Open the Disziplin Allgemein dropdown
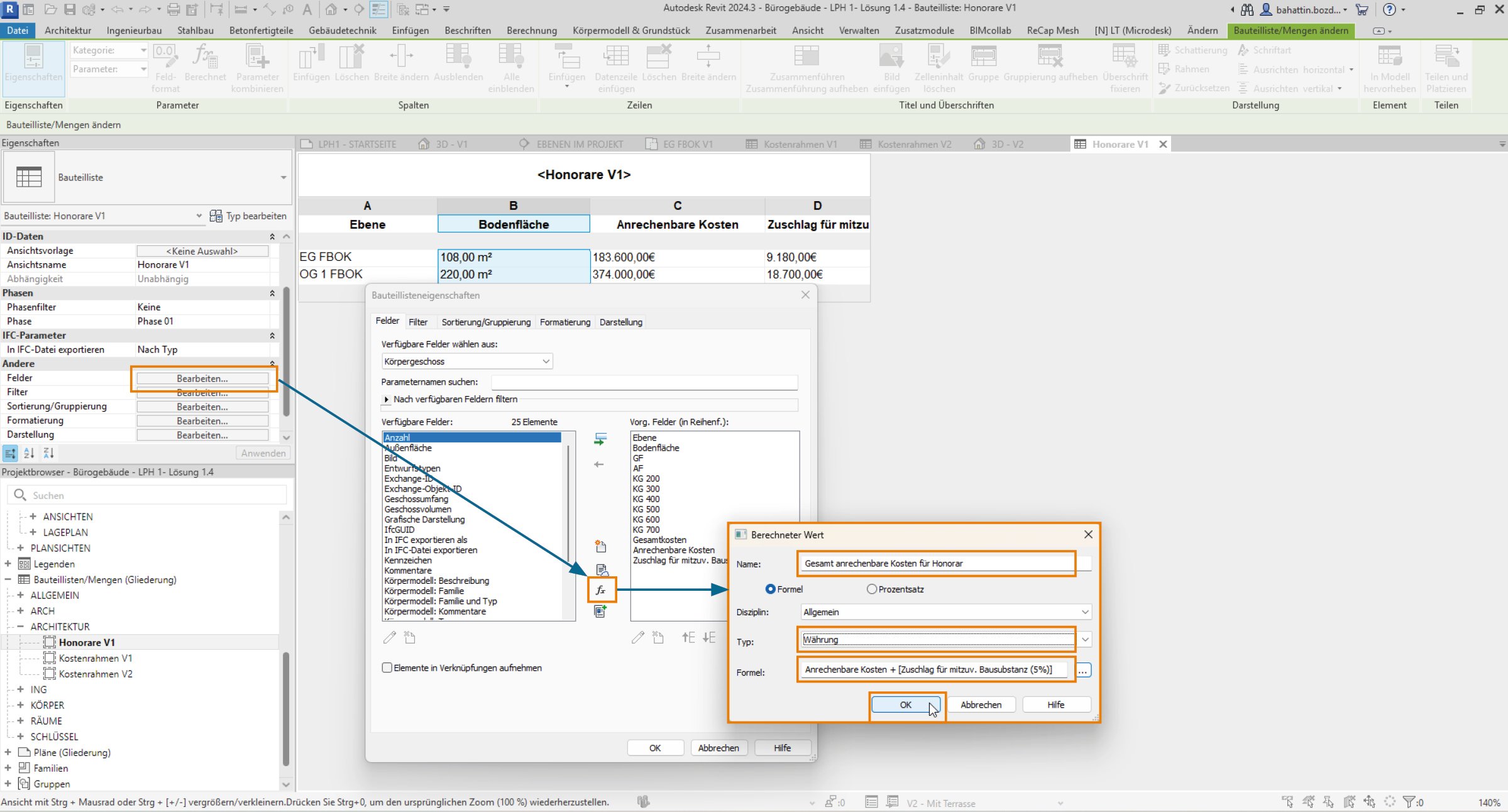 point(946,612)
